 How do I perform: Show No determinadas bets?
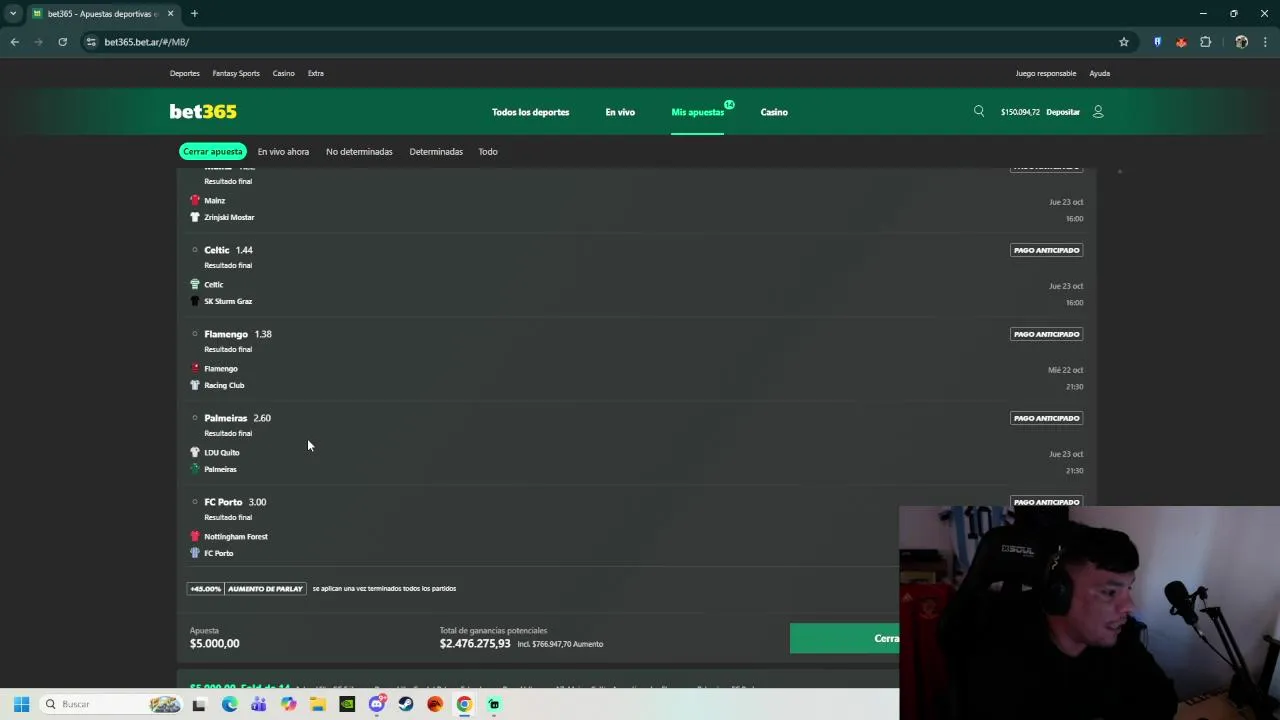pyautogui.click(x=359, y=152)
